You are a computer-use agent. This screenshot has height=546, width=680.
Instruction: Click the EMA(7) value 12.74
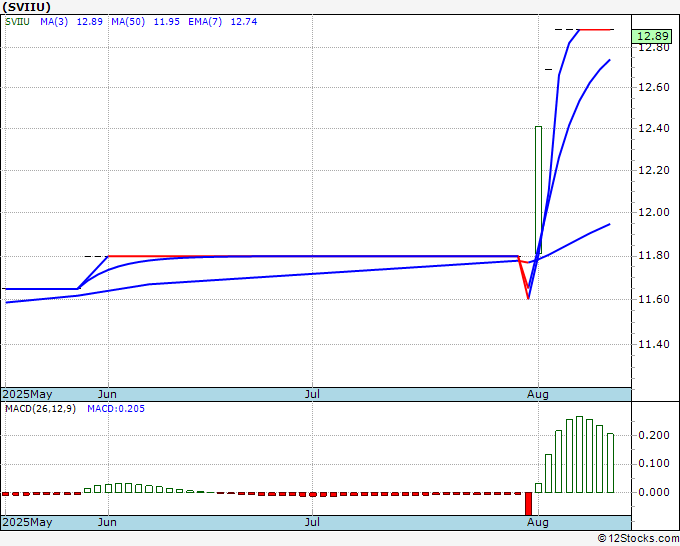tap(244, 22)
